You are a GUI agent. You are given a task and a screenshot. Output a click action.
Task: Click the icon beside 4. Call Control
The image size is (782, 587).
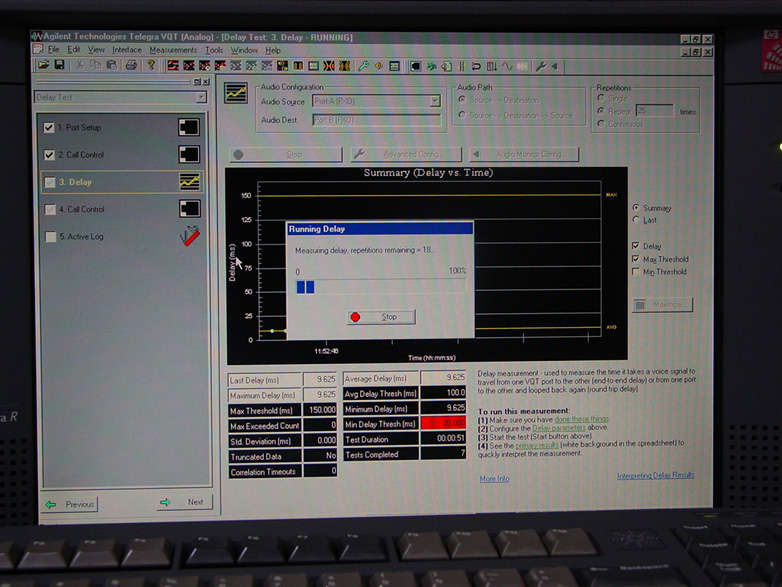(x=190, y=208)
